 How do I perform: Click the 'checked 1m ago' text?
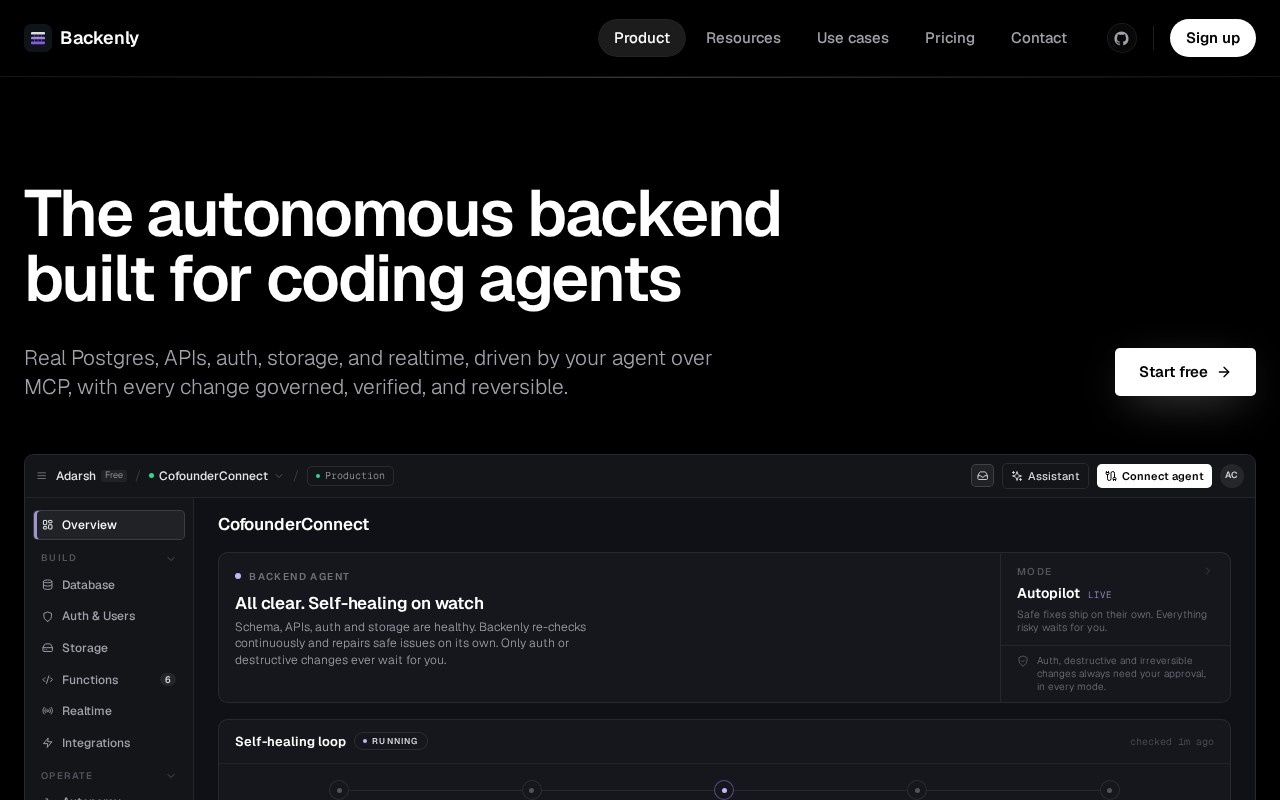[x=1172, y=742]
